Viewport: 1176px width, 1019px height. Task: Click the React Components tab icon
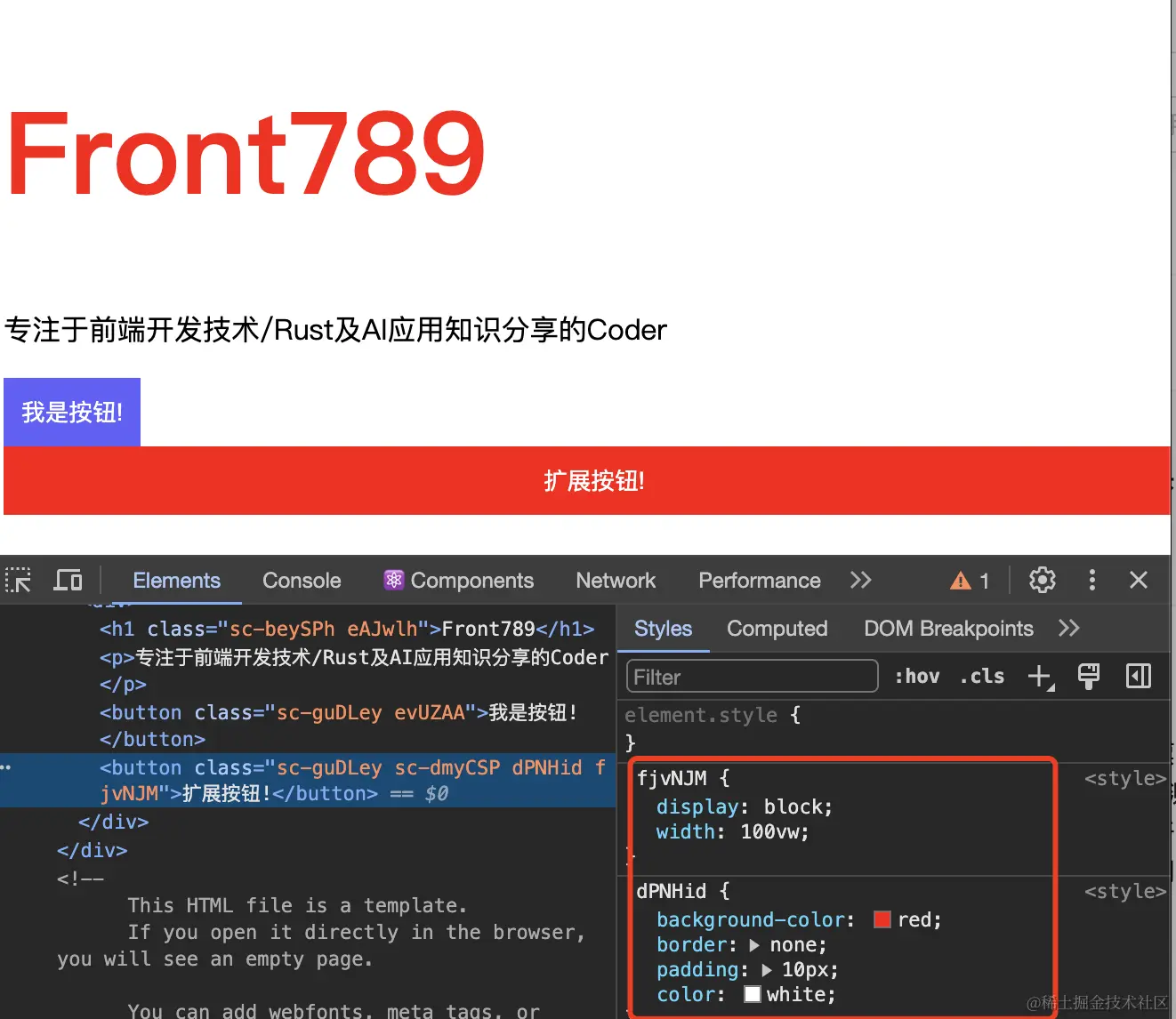pyautogui.click(x=394, y=580)
